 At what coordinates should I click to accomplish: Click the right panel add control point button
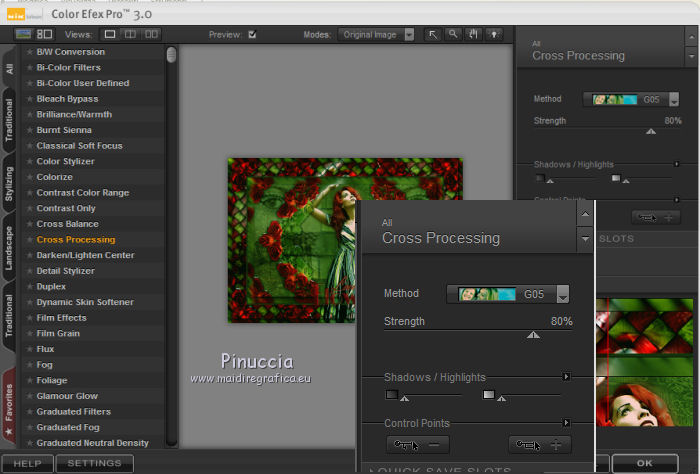click(656, 218)
